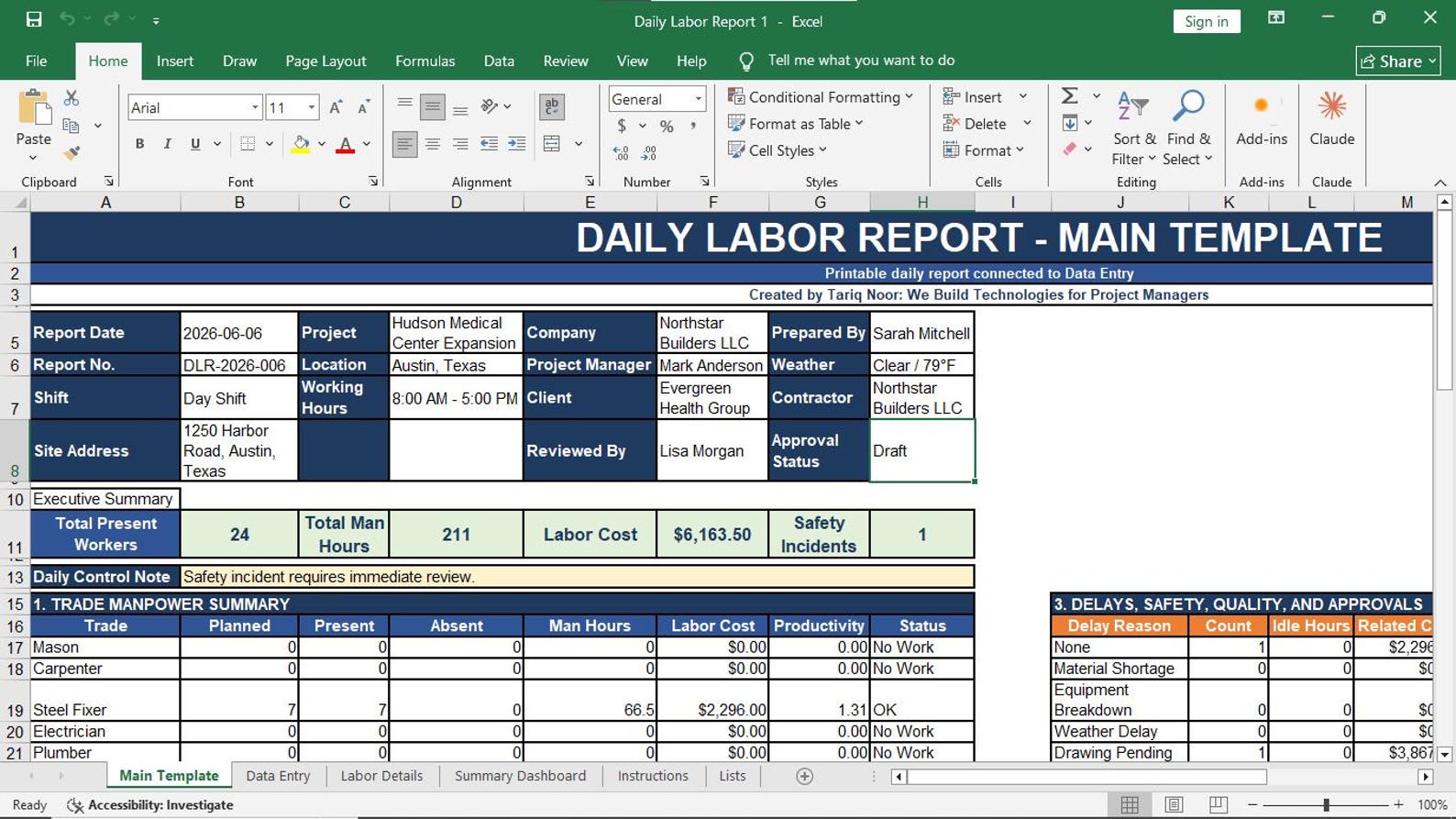Viewport: 1456px width, 819px height.
Task: Switch to the Insert ribbon tab
Action: (174, 61)
